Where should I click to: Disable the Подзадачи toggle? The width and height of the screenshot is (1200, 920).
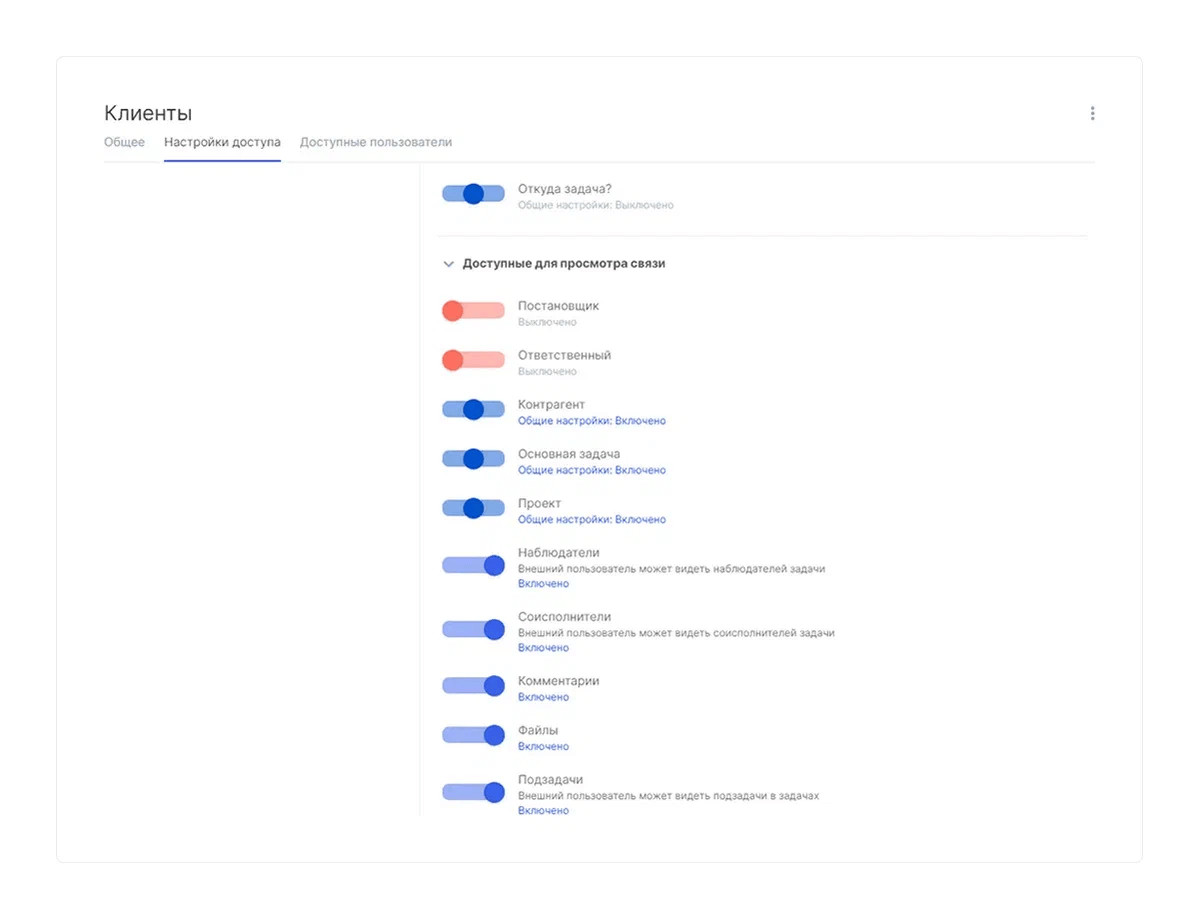pos(473,792)
